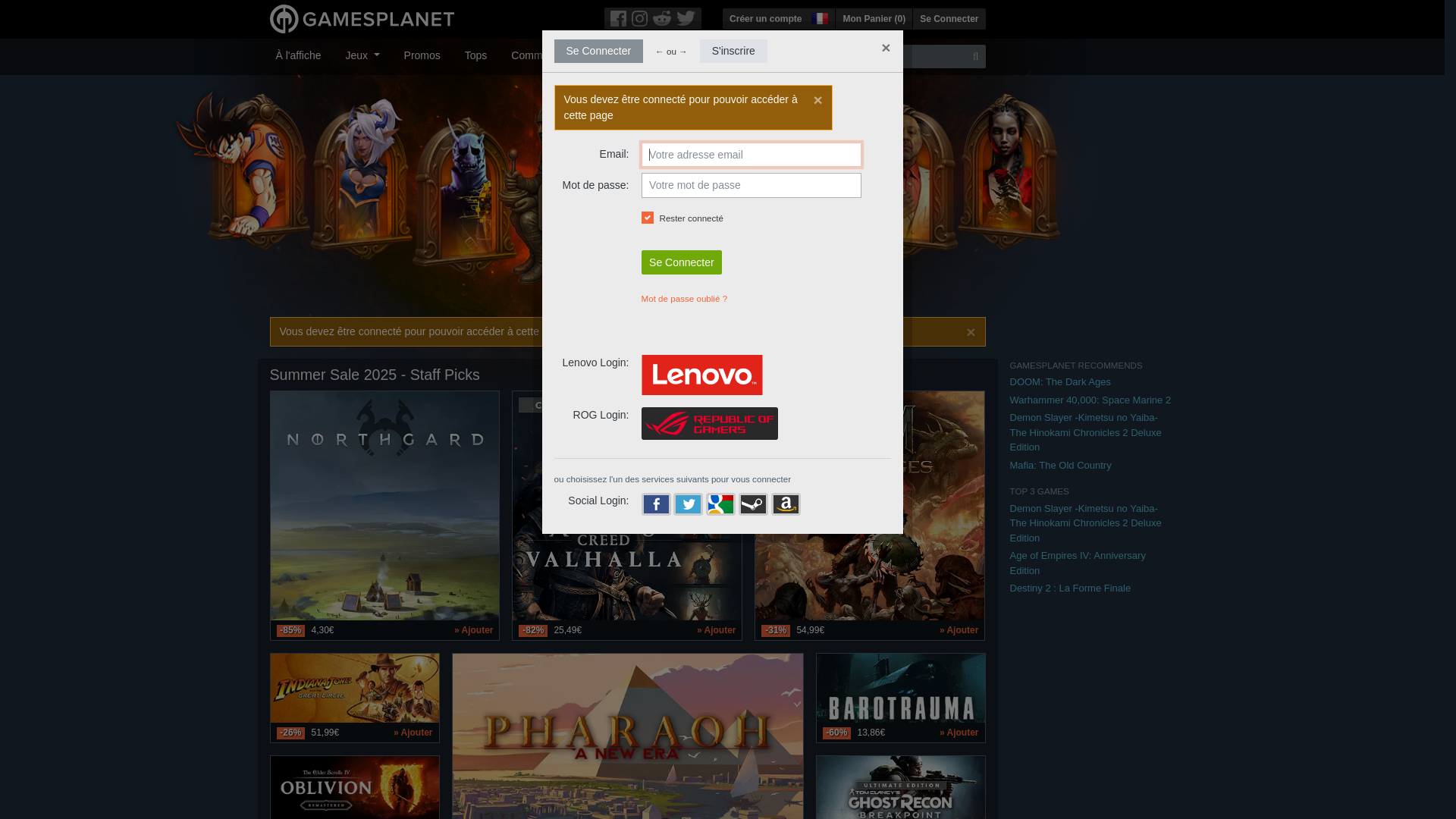Open the Promos menu item
Viewport: 1456px width, 819px height.
tap(422, 55)
